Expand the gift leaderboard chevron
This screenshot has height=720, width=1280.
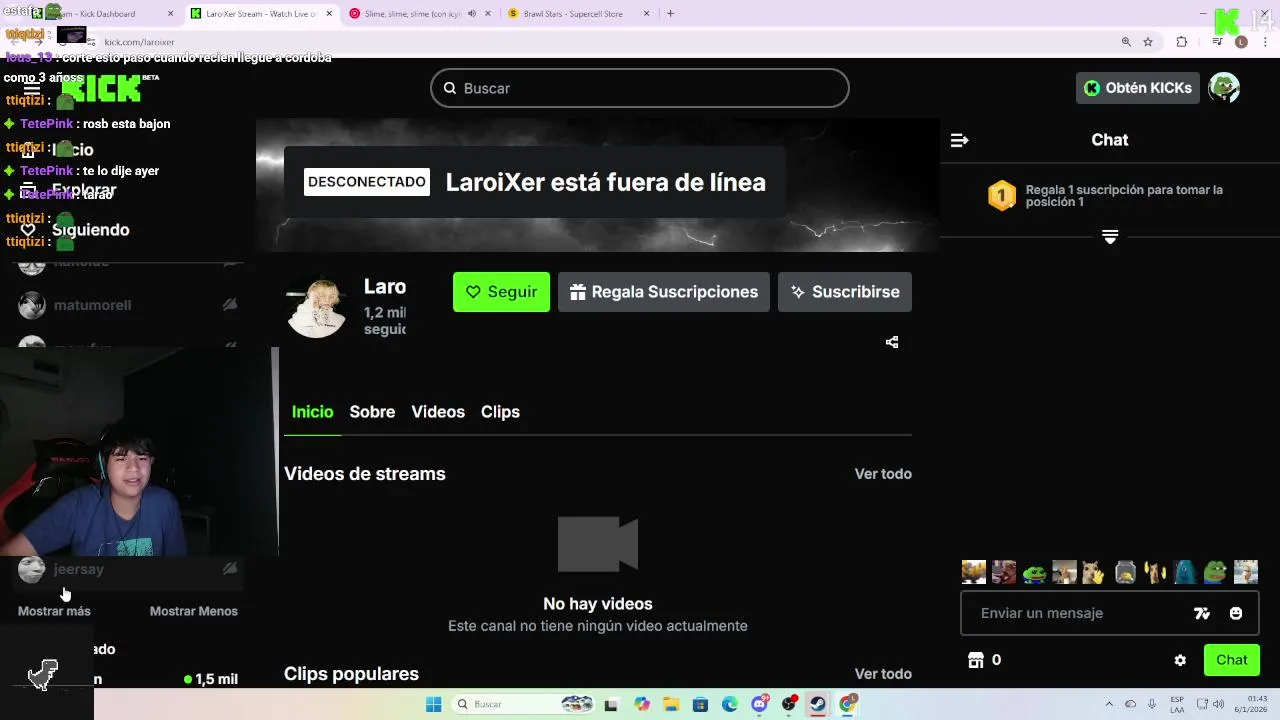coord(1110,237)
